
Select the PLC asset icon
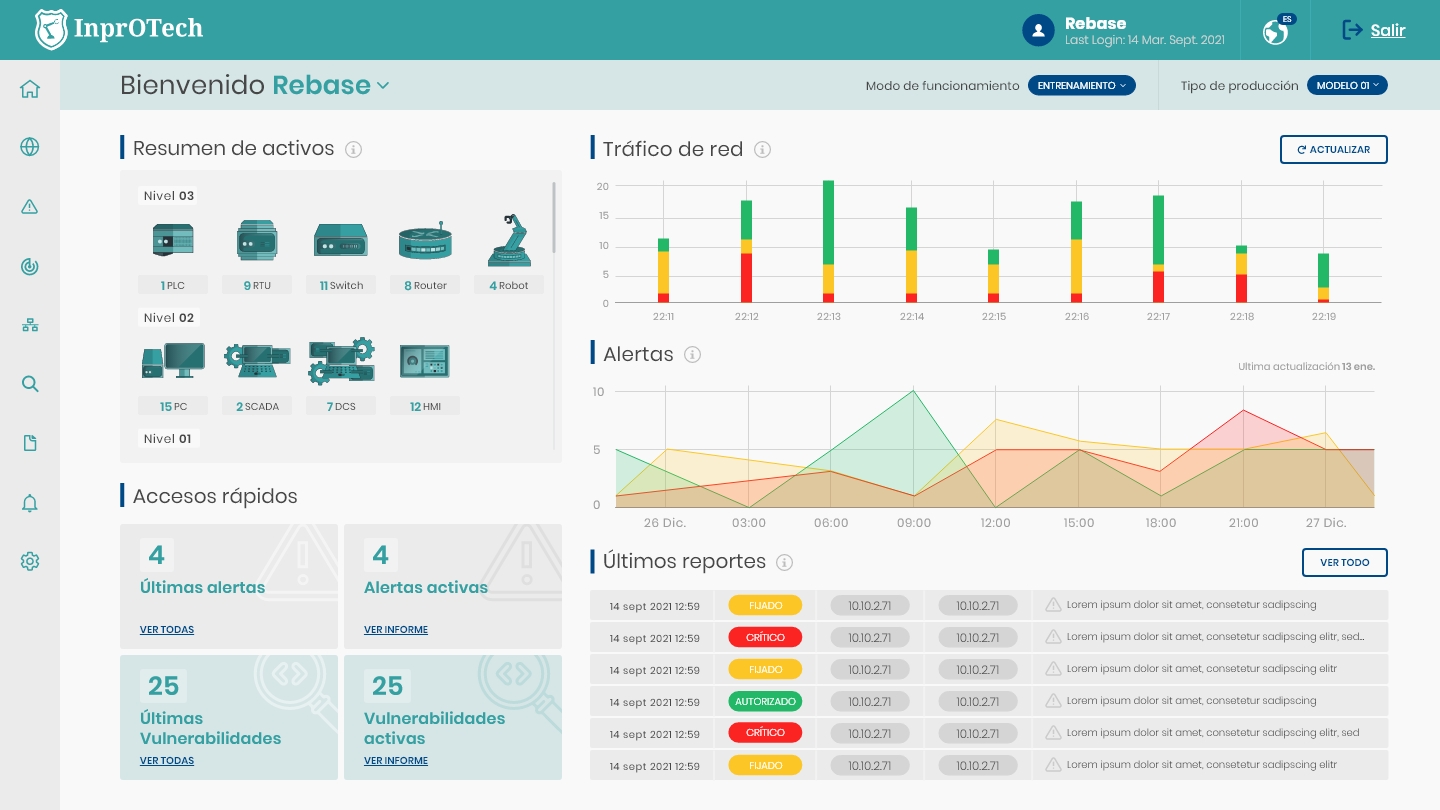click(173, 241)
